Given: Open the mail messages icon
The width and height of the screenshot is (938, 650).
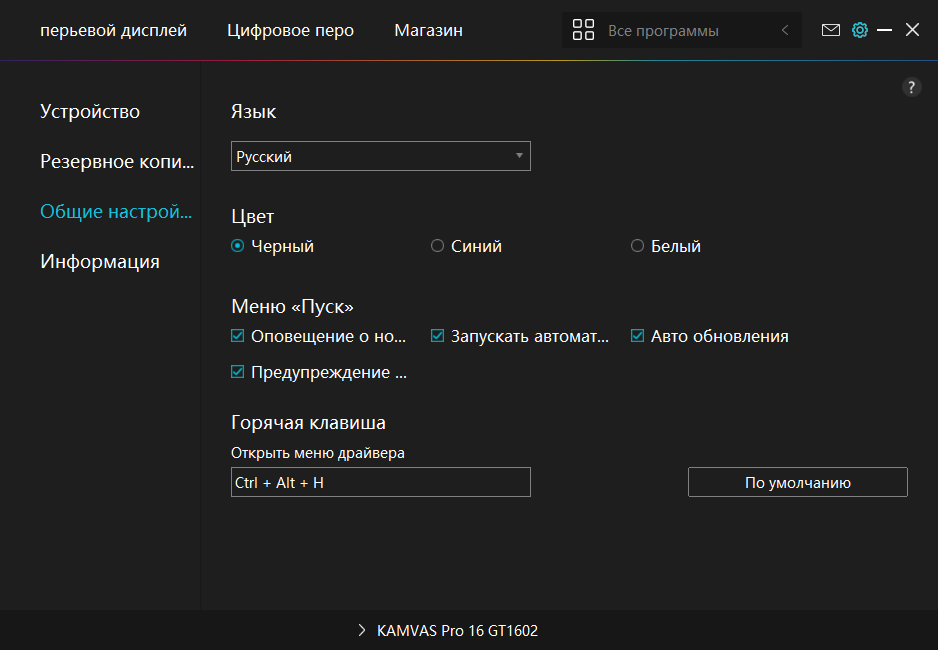Looking at the screenshot, I should coord(830,30).
